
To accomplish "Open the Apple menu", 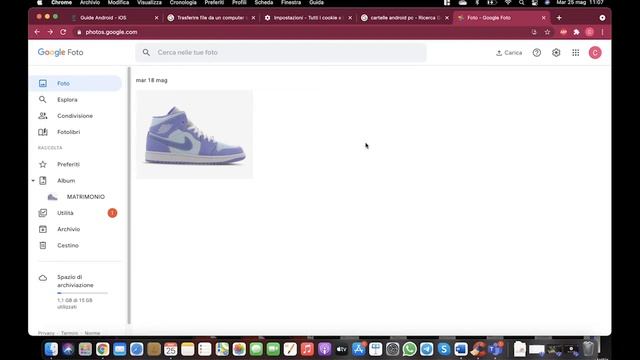I will 40,2.
